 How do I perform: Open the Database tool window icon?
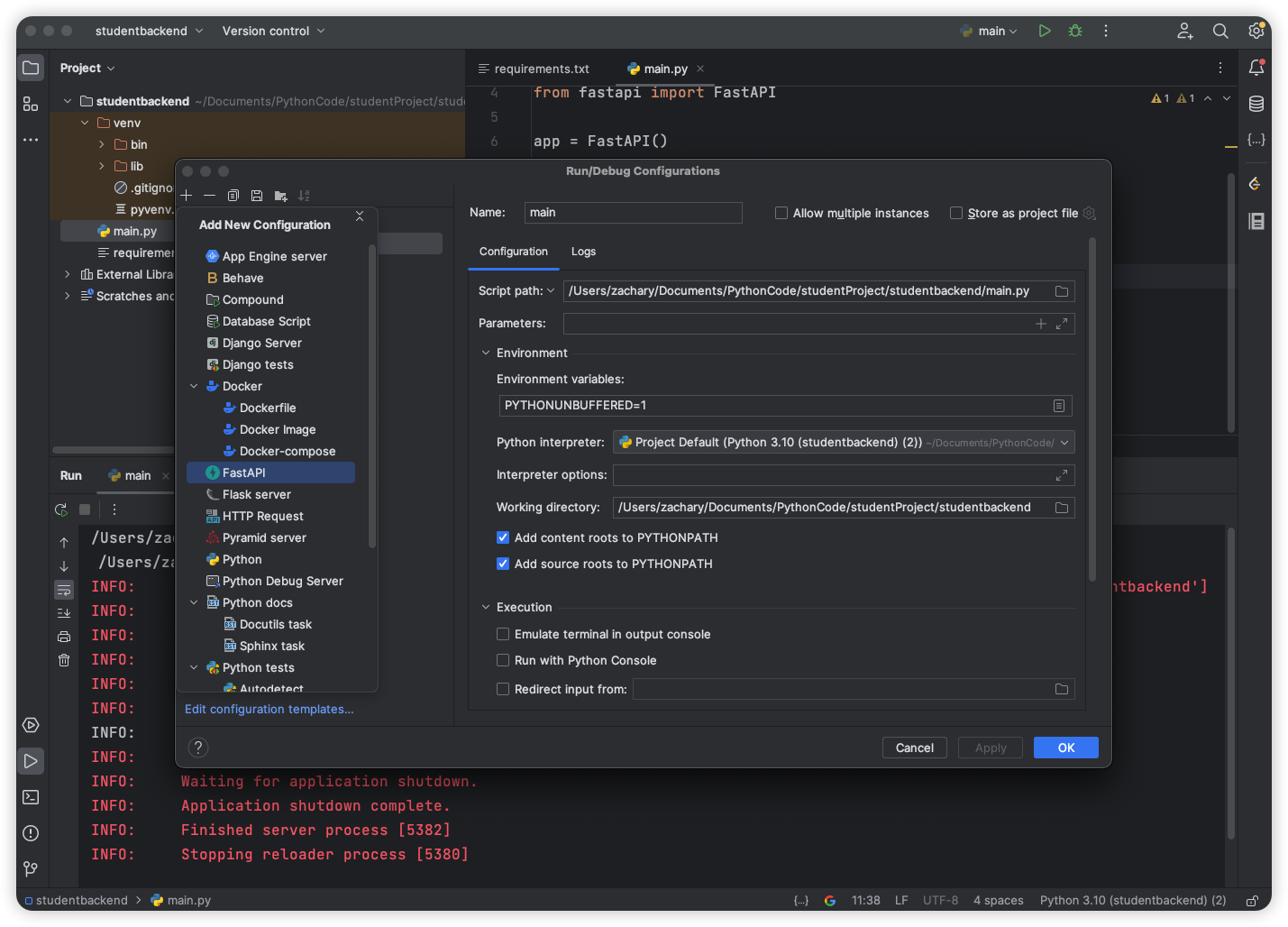coord(1256,104)
